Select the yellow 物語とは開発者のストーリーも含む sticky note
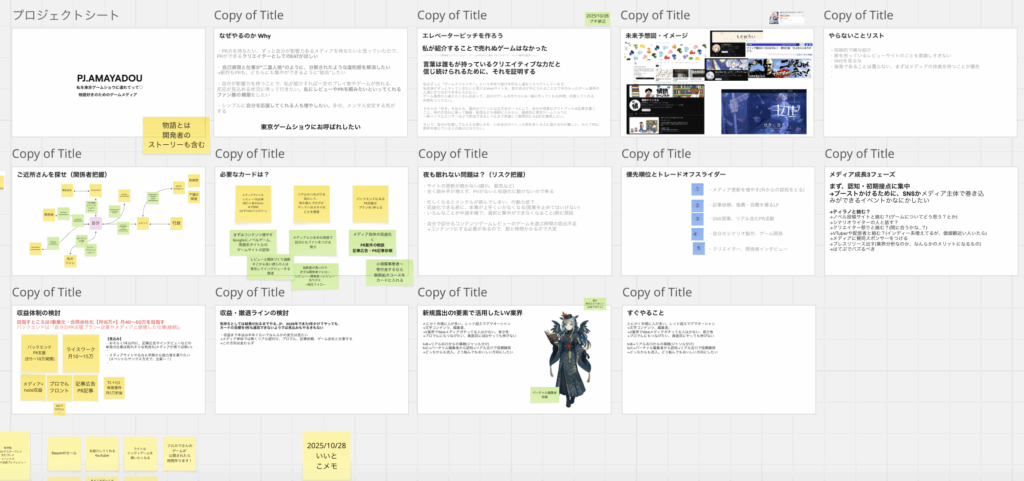The height and width of the screenshot is (481, 1024). click(x=176, y=133)
